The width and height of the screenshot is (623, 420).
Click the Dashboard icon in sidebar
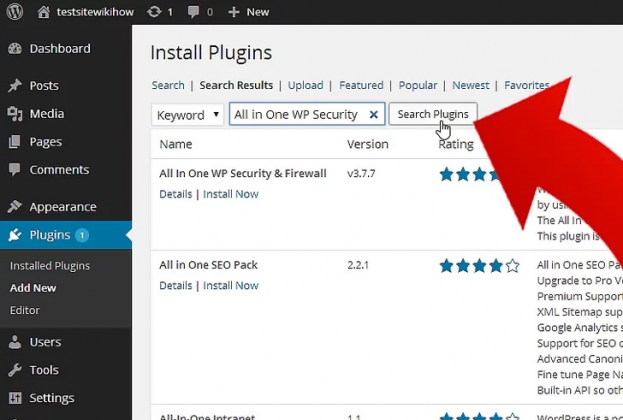coord(15,49)
